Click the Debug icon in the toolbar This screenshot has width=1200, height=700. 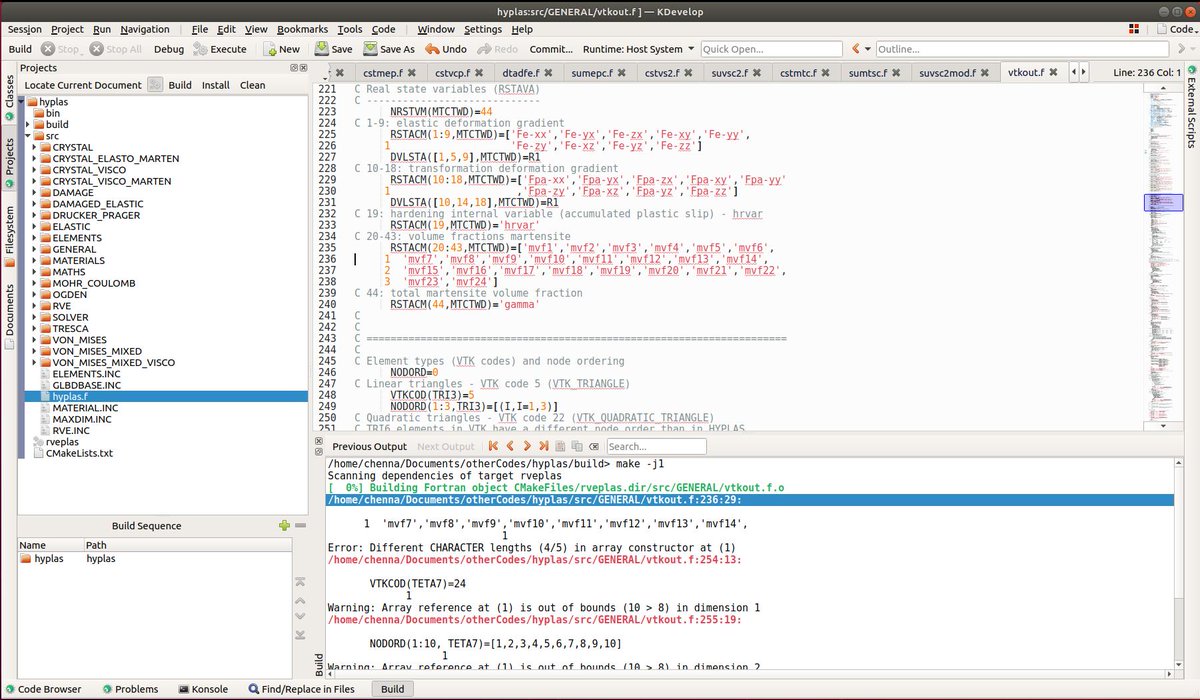tap(168, 48)
